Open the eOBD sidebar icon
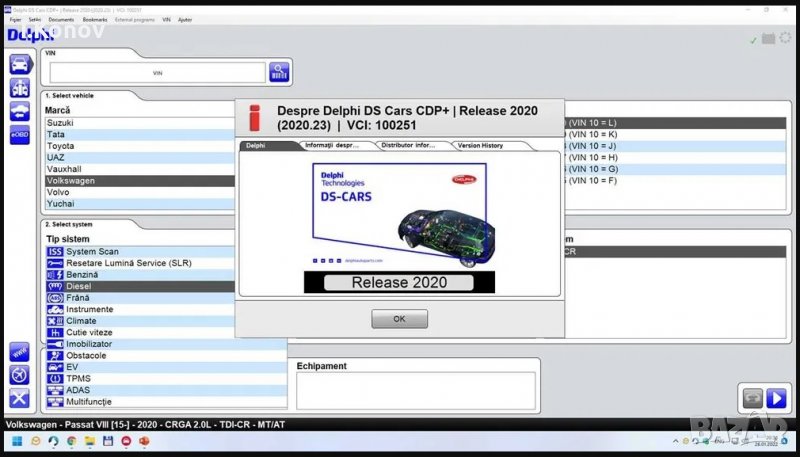The height and width of the screenshot is (457, 800). pos(19,134)
